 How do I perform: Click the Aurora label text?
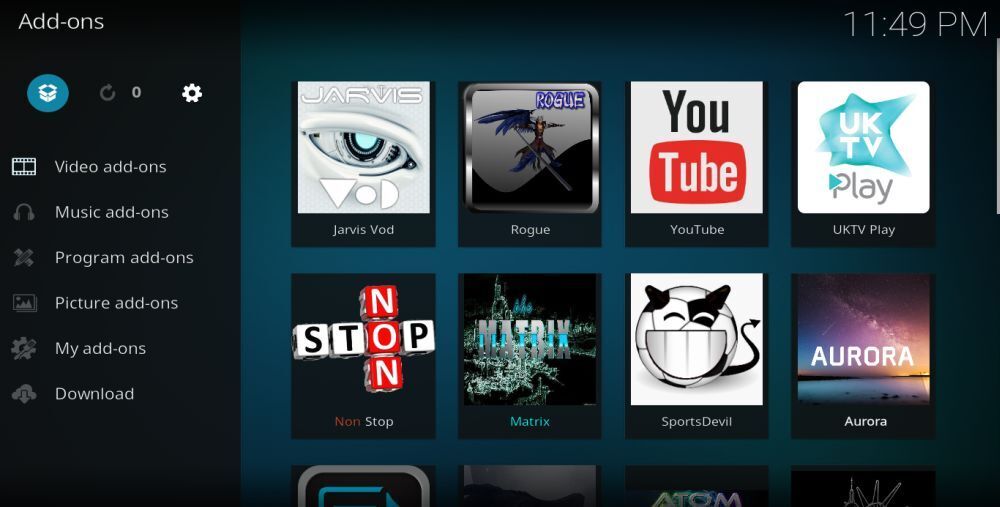click(865, 422)
